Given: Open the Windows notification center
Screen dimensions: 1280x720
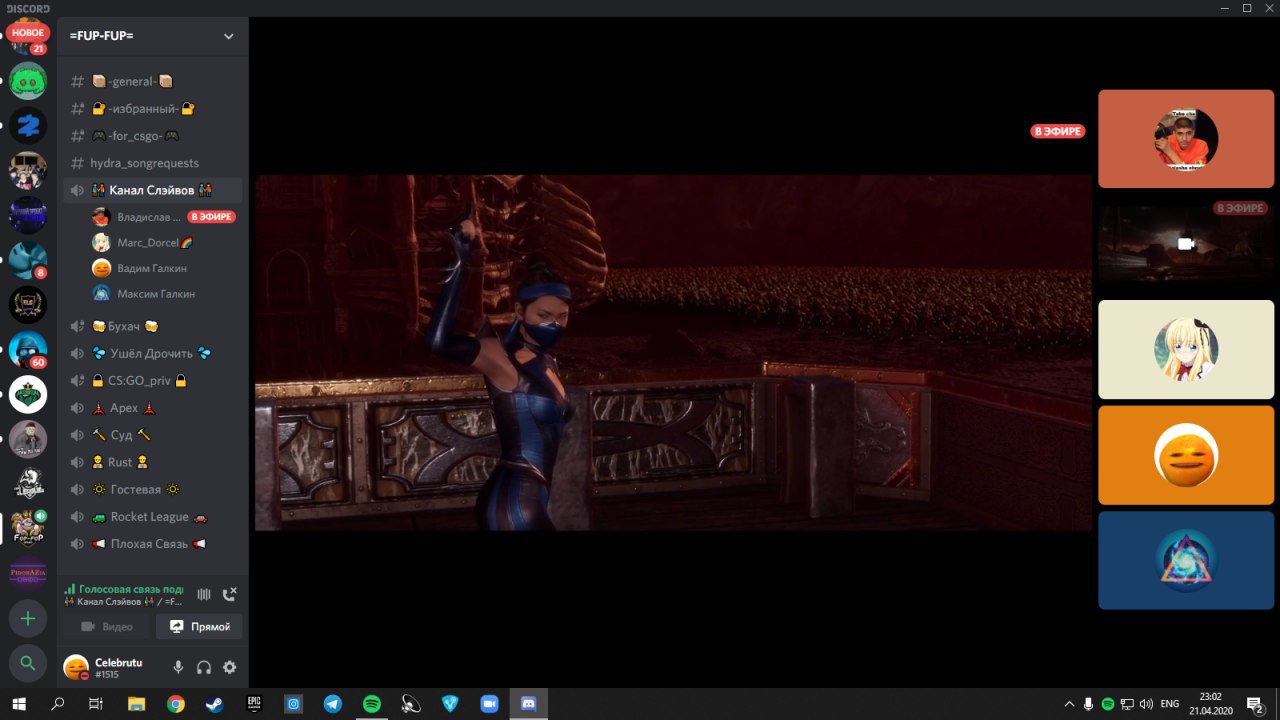Looking at the screenshot, I should pos(1257,704).
